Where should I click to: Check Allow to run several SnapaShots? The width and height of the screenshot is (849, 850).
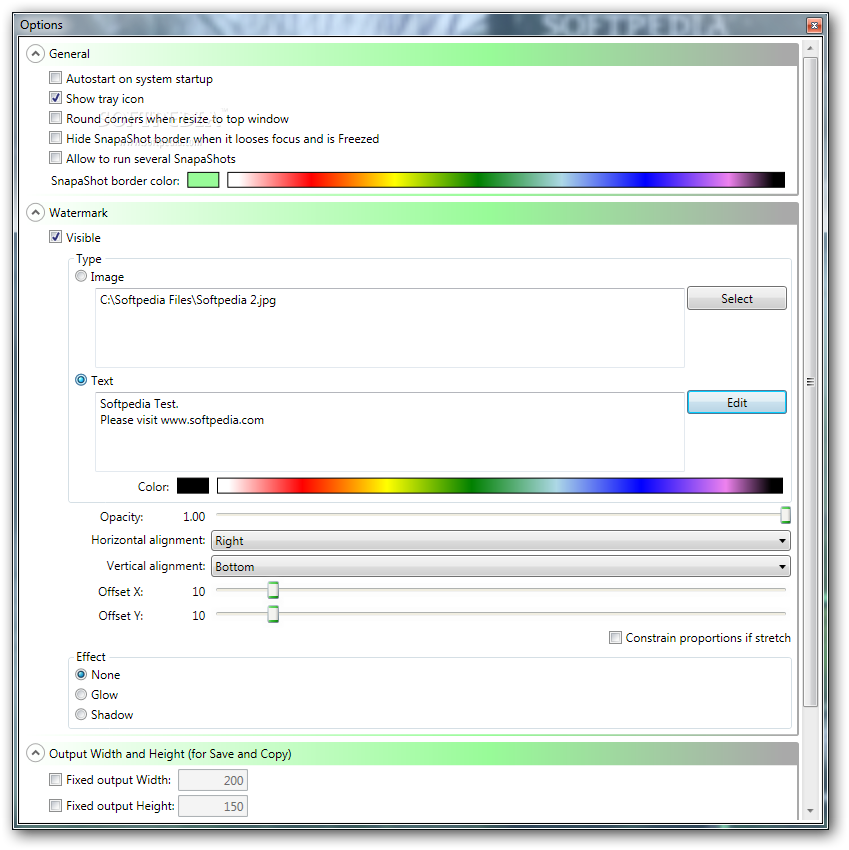55,158
